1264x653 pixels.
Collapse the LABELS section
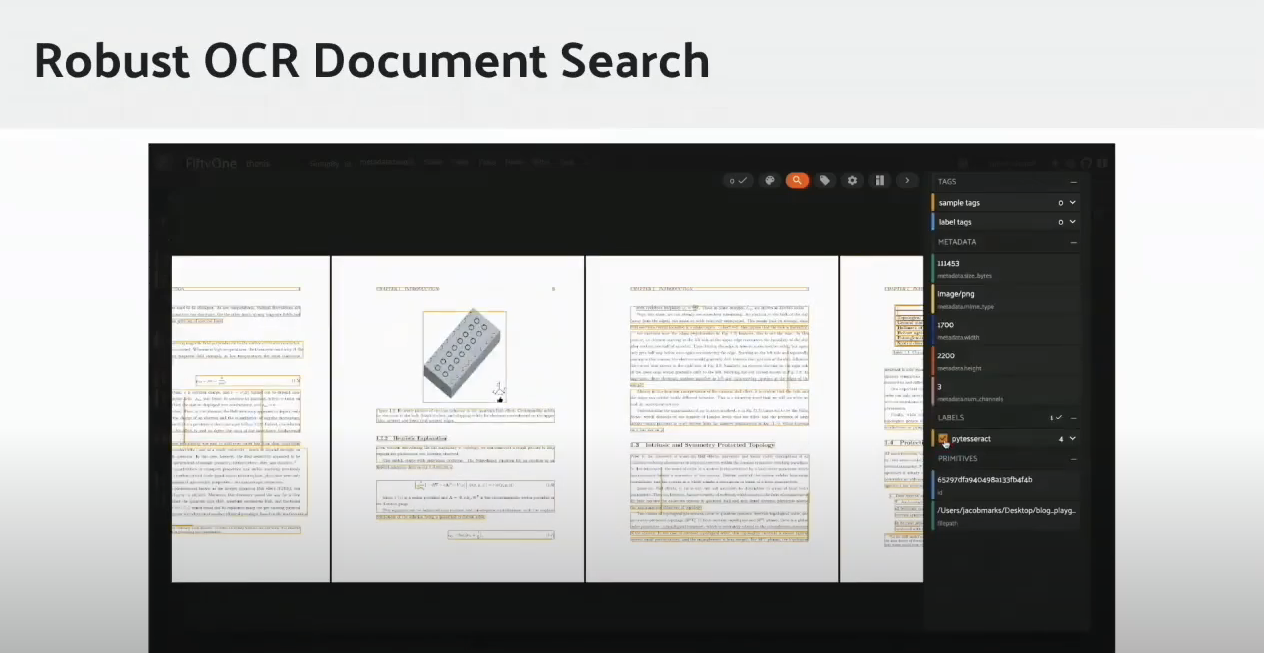1073,417
